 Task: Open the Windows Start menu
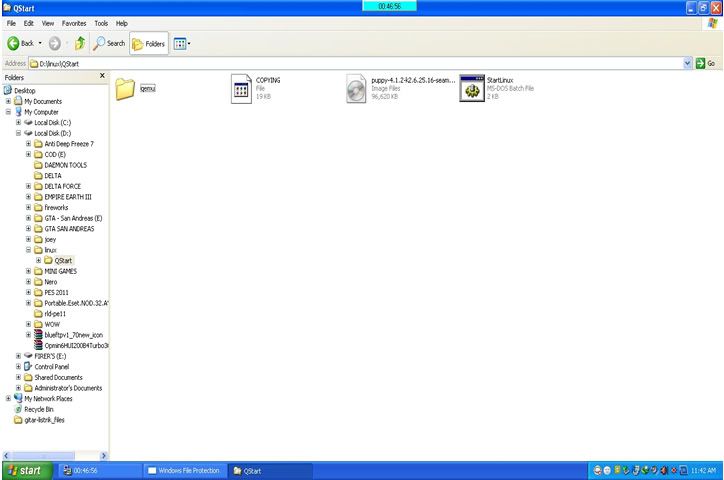coord(27,470)
